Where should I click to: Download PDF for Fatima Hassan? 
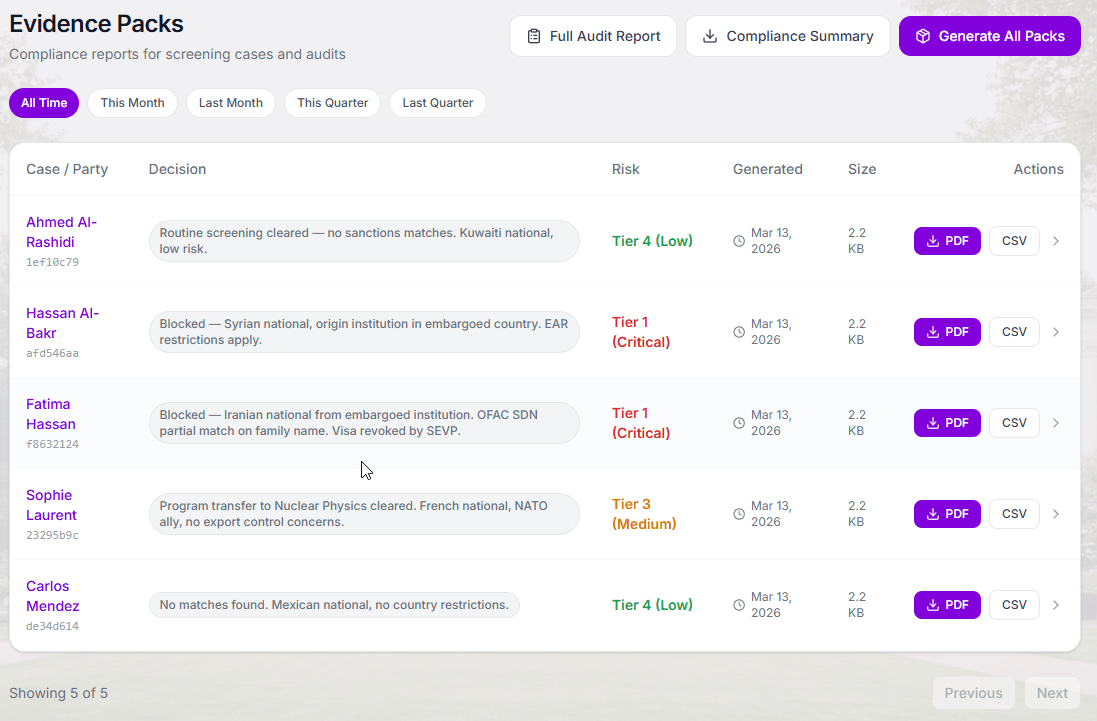pyautogui.click(x=947, y=423)
